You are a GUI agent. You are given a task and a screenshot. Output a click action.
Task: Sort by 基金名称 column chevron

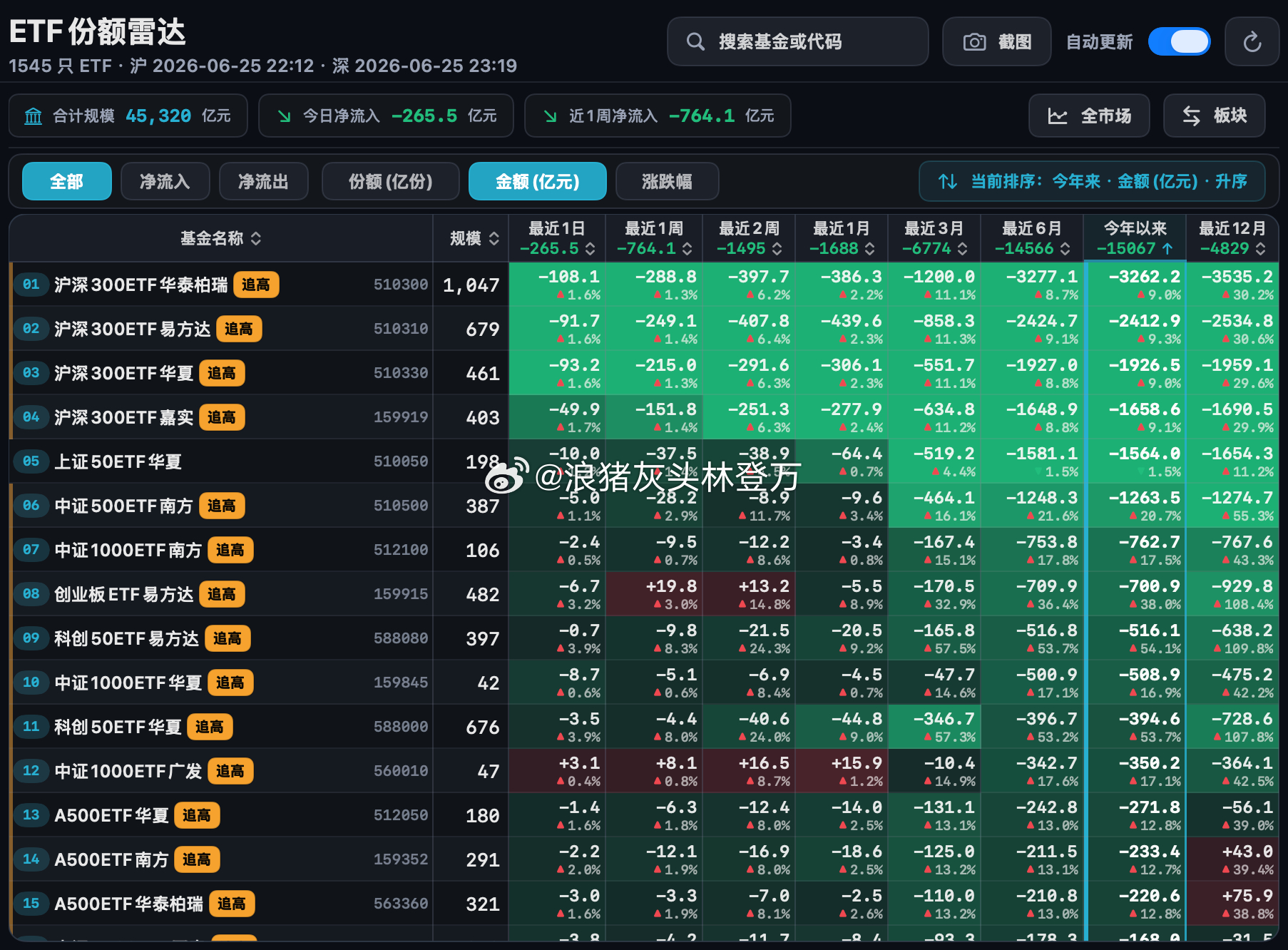coord(255,239)
